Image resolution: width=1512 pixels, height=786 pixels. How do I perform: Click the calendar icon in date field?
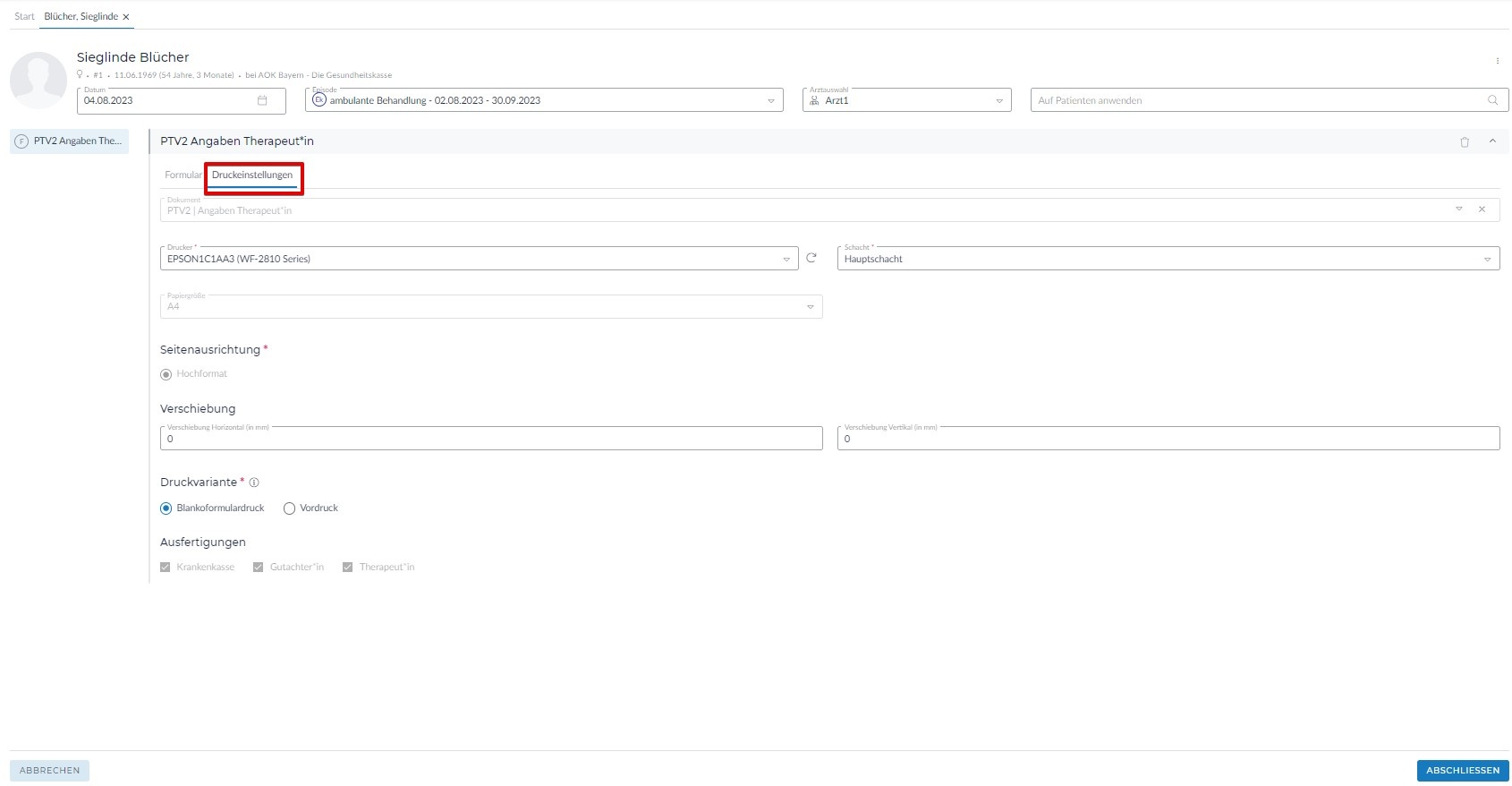coord(262,100)
